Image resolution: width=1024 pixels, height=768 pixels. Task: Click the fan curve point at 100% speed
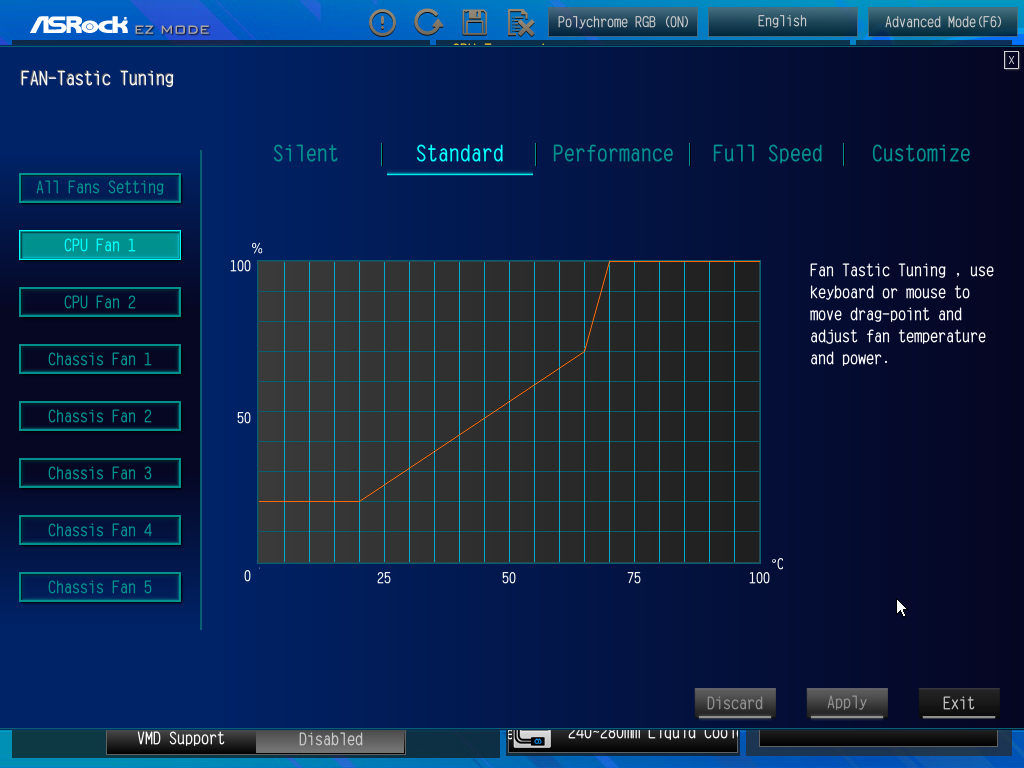[x=609, y=261]
